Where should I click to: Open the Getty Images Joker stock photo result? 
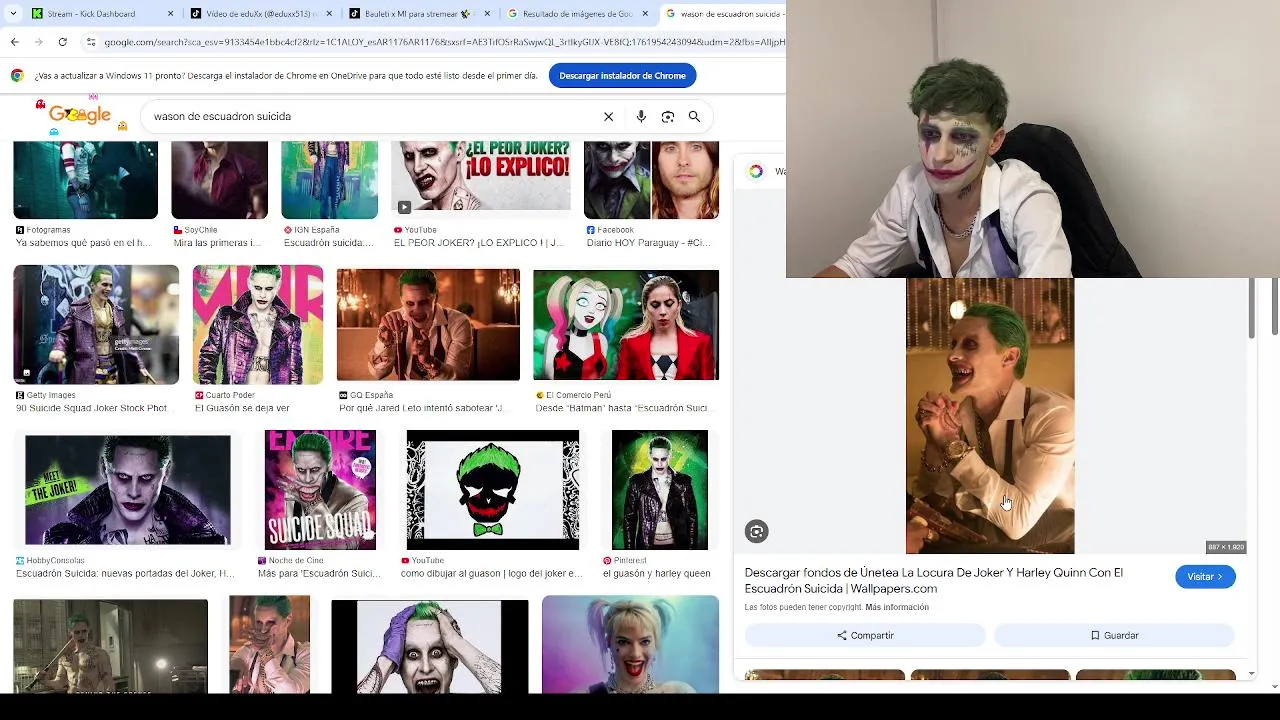tap(96, 325)
